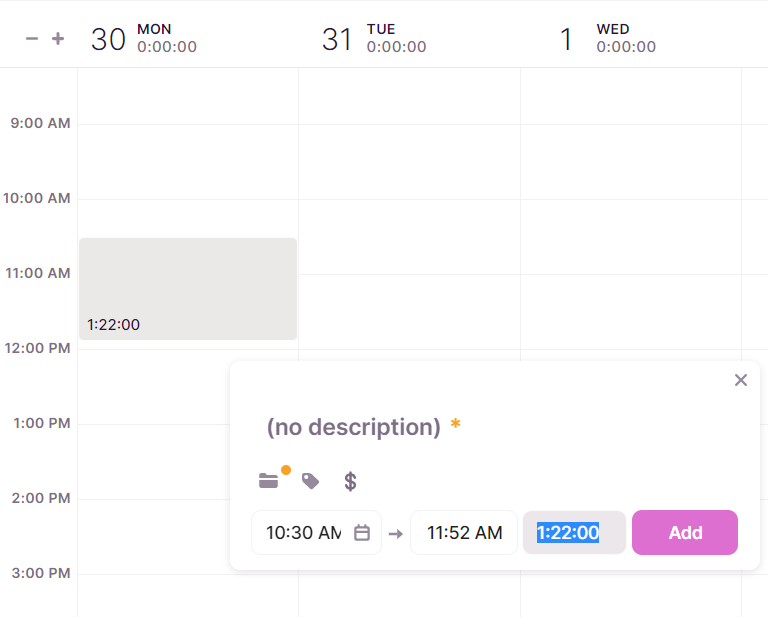Open project selector folder icon
Viewport: 768px width, 617px height.
click(x=268, y=481)
